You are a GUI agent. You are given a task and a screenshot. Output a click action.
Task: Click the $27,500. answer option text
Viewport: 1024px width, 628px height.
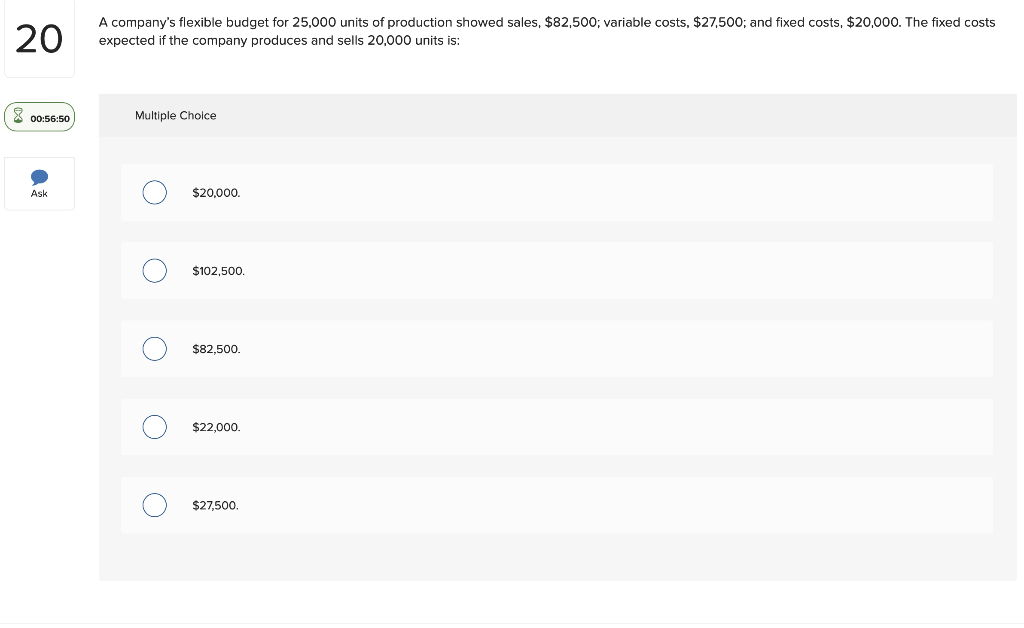216,506
